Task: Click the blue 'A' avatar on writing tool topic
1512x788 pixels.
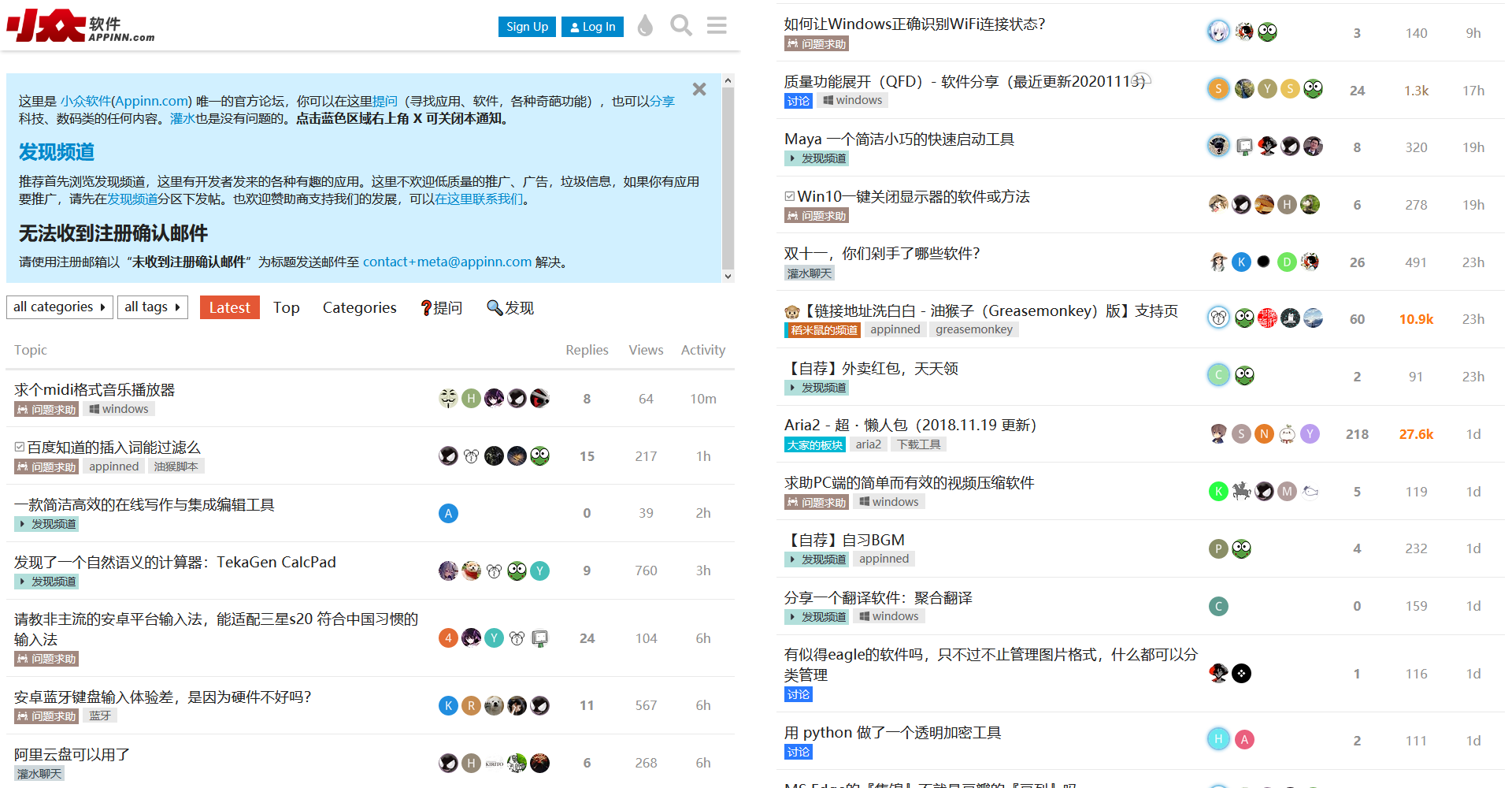Action: tap(448, 514)
